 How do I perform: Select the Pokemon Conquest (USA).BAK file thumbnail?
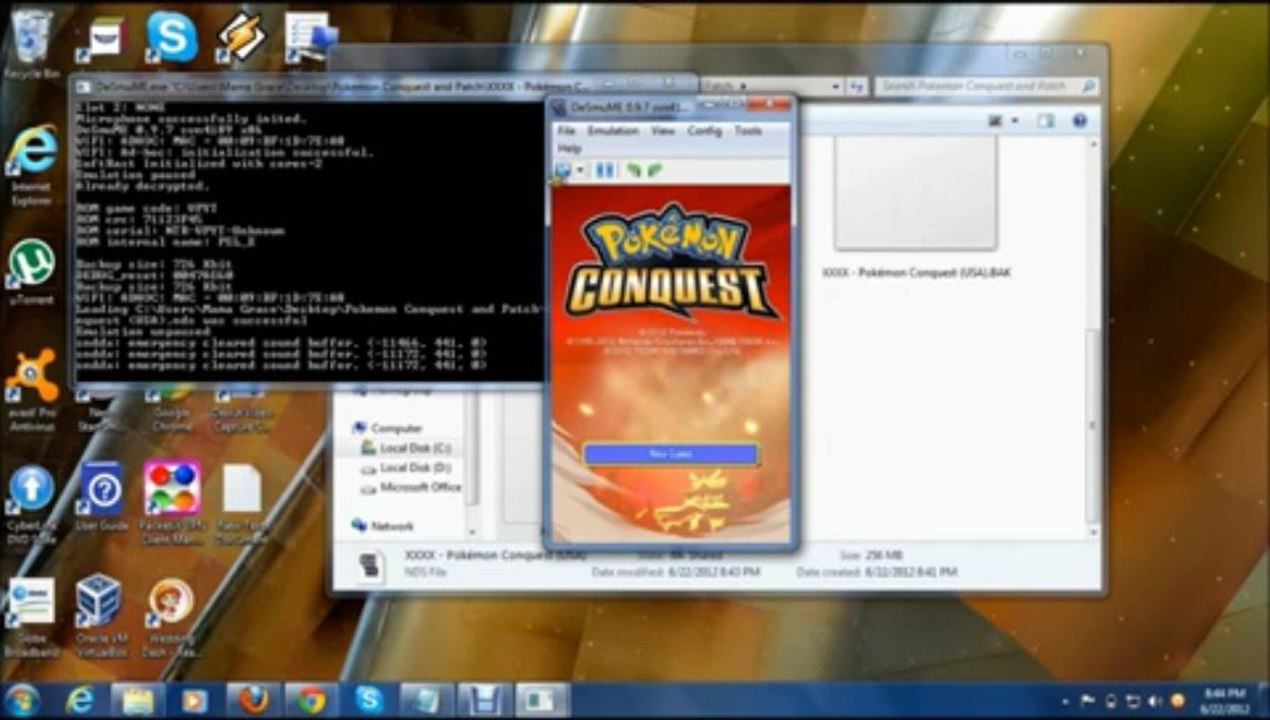tap(916, 192)
